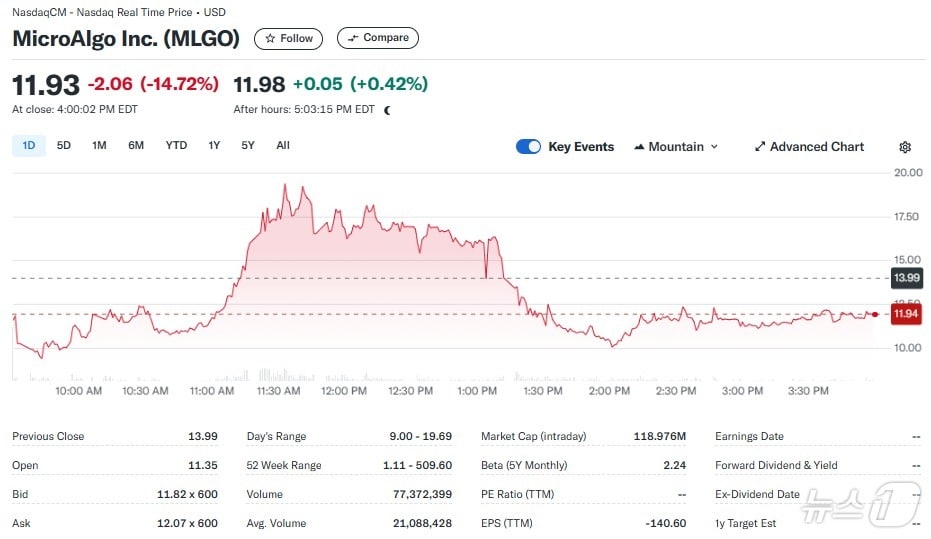The width and height of the screenshot is (931, 539).
Task: Switch to the 1Y chart range
Action: coord(214,146)
